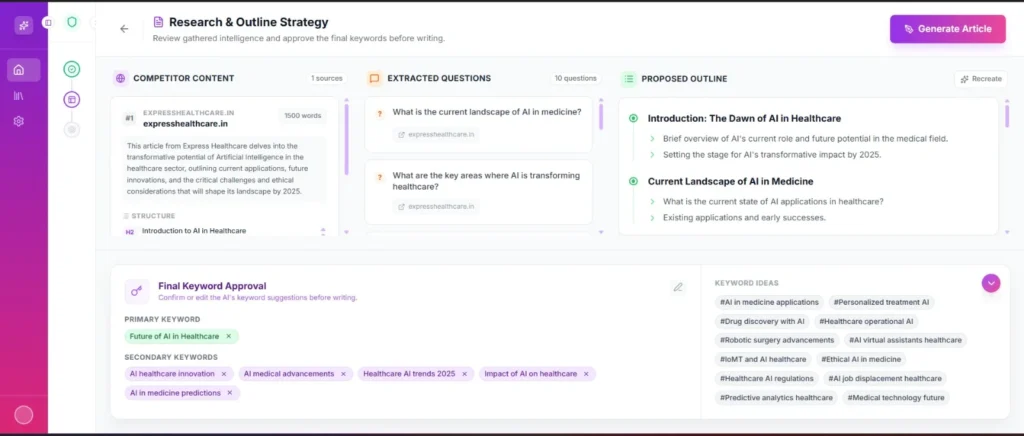Open the Settings gear in sidebar

(x=19, y=121)
